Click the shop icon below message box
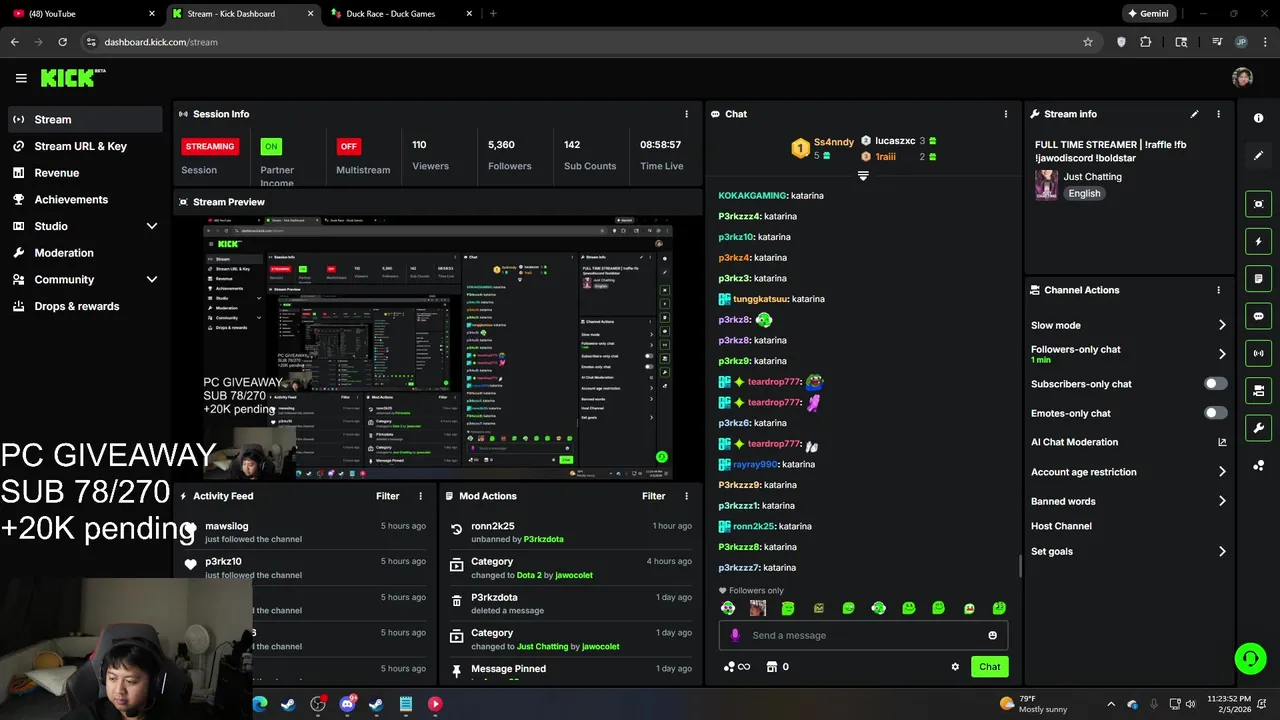 pos(771,667)
